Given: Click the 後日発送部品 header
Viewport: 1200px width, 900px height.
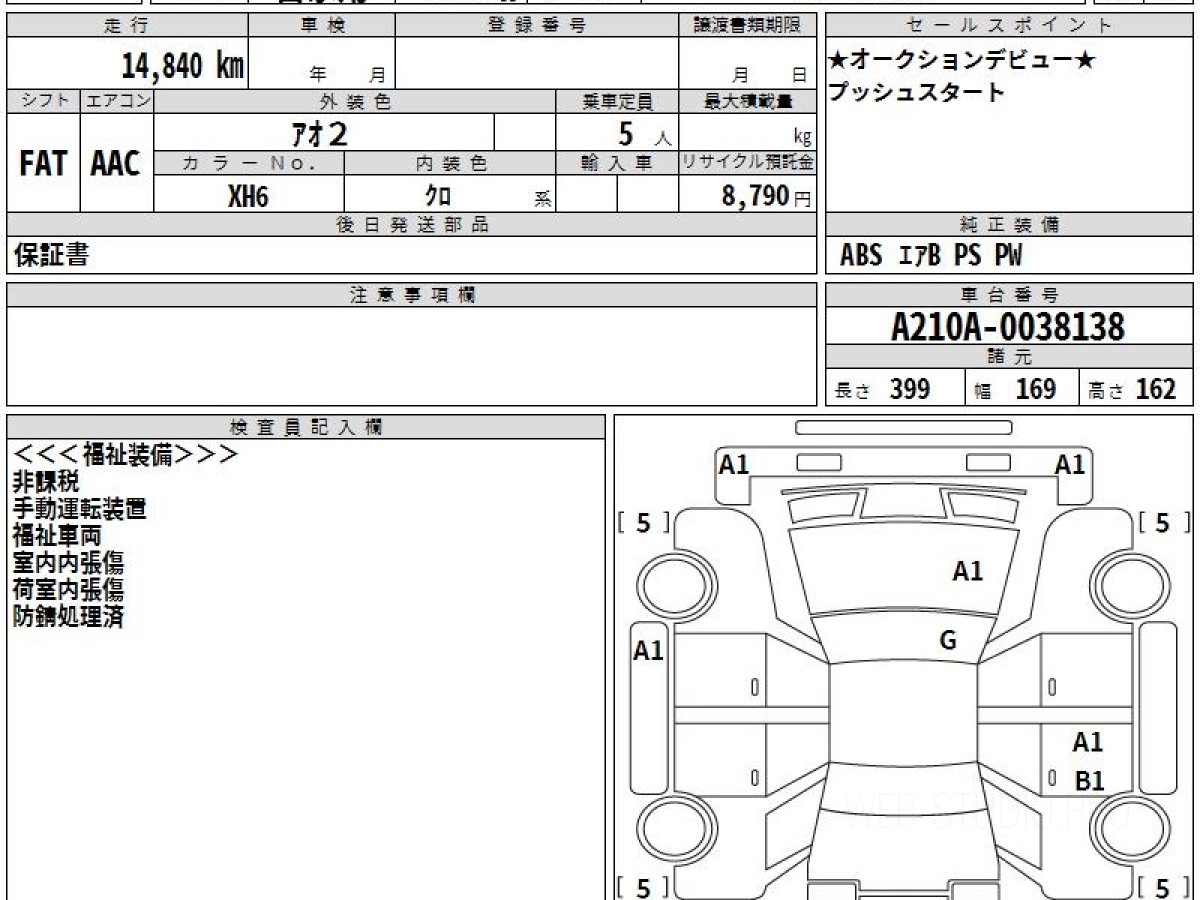Looking at the screenshot, I should [411, 225].
